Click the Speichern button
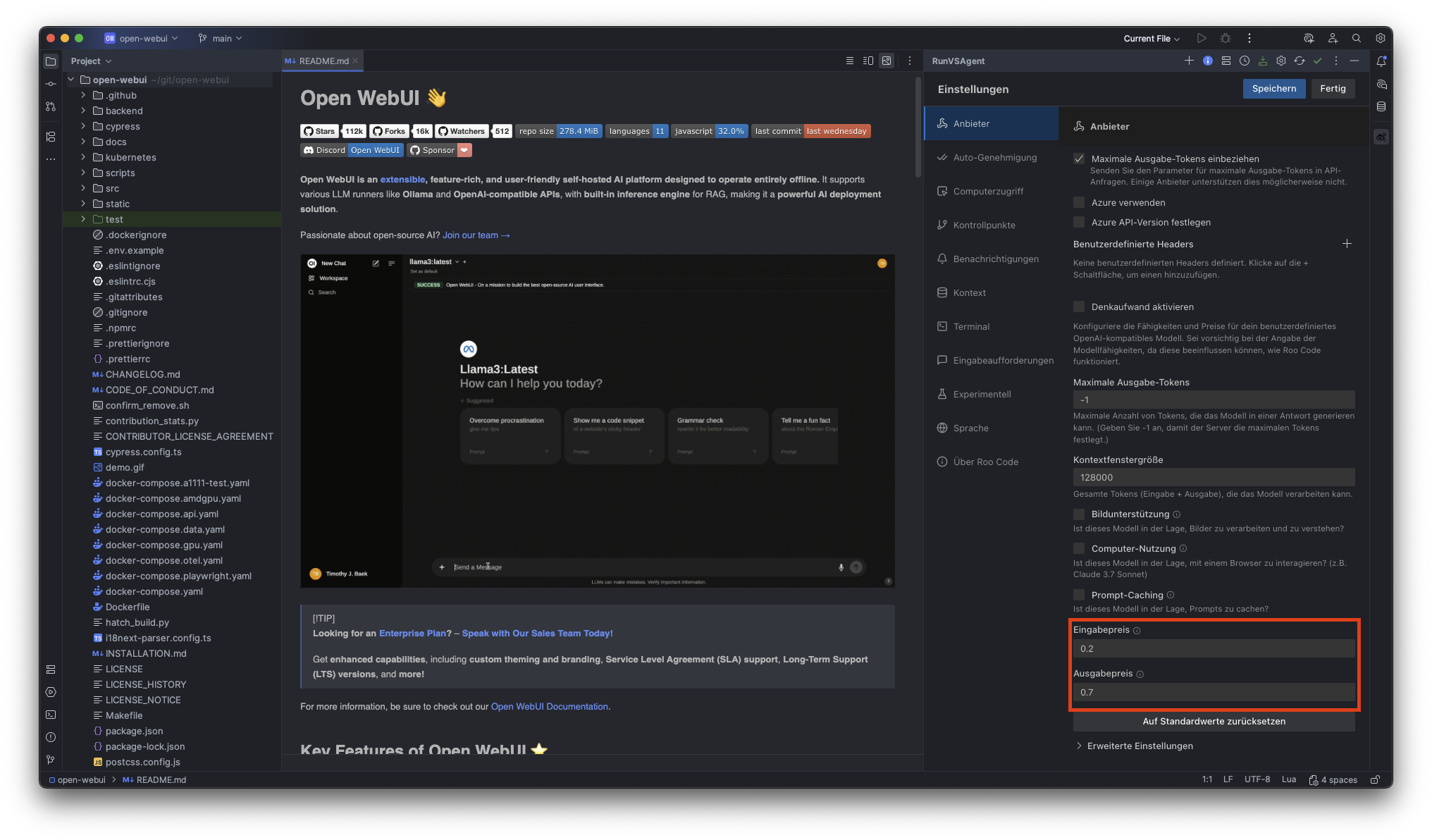 click(1274, 88)
